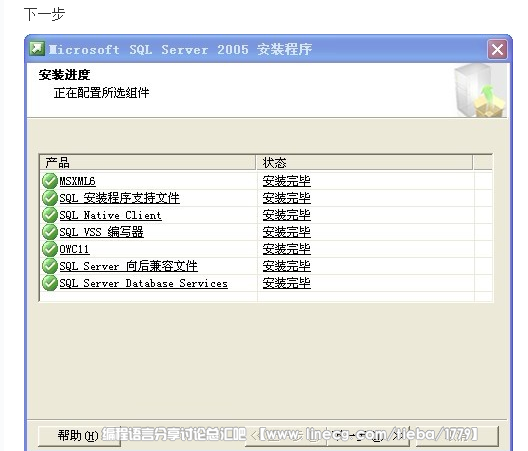528x451 pixels.
Task: Click 安装完毕 in the SQL Server 向后兼容文件 row
Action: pyautogui.click(x=287, y=266)
